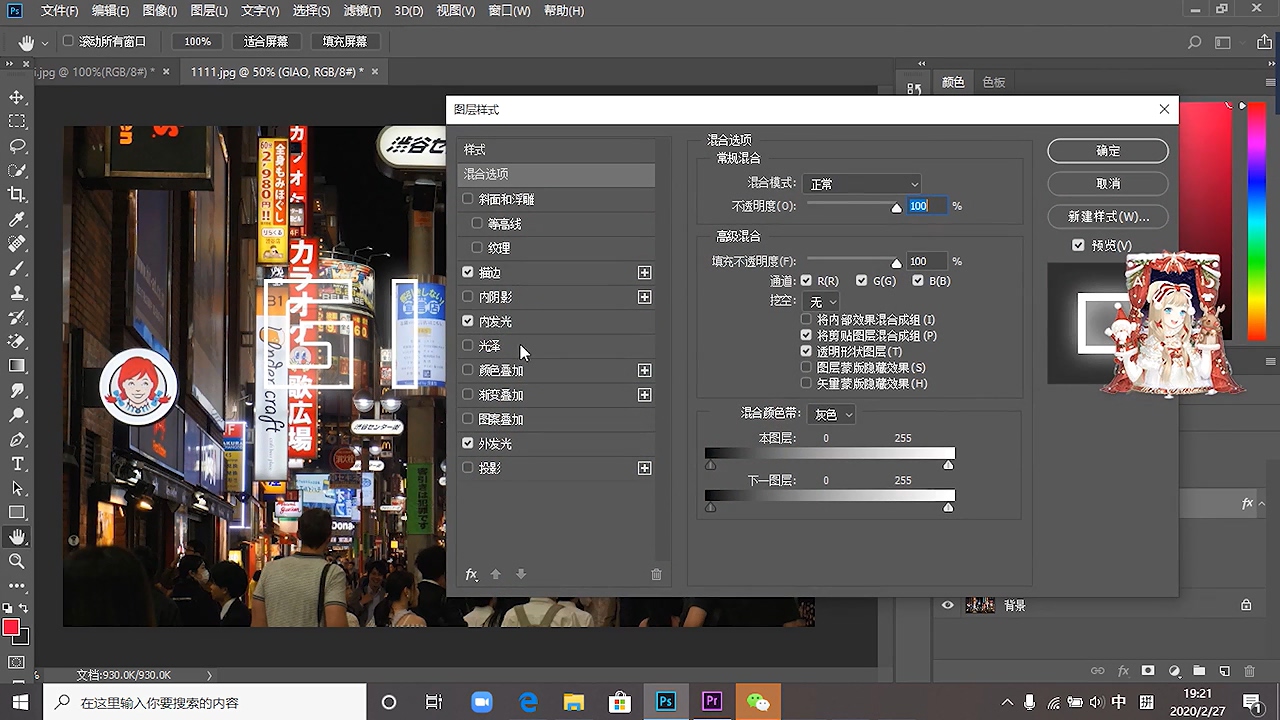
Task: Open the 混合模式 dropdown
Action: coord(862,184)
